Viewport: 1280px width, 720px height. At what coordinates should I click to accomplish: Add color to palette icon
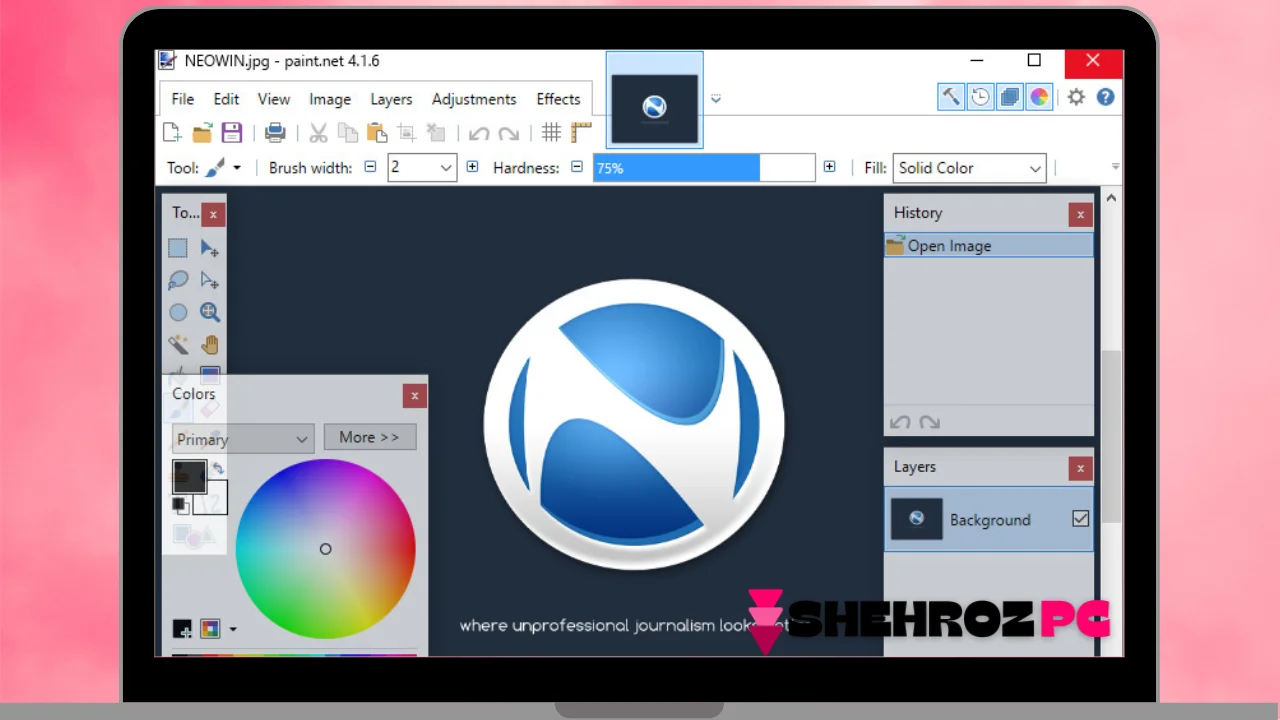pos(182,629)
